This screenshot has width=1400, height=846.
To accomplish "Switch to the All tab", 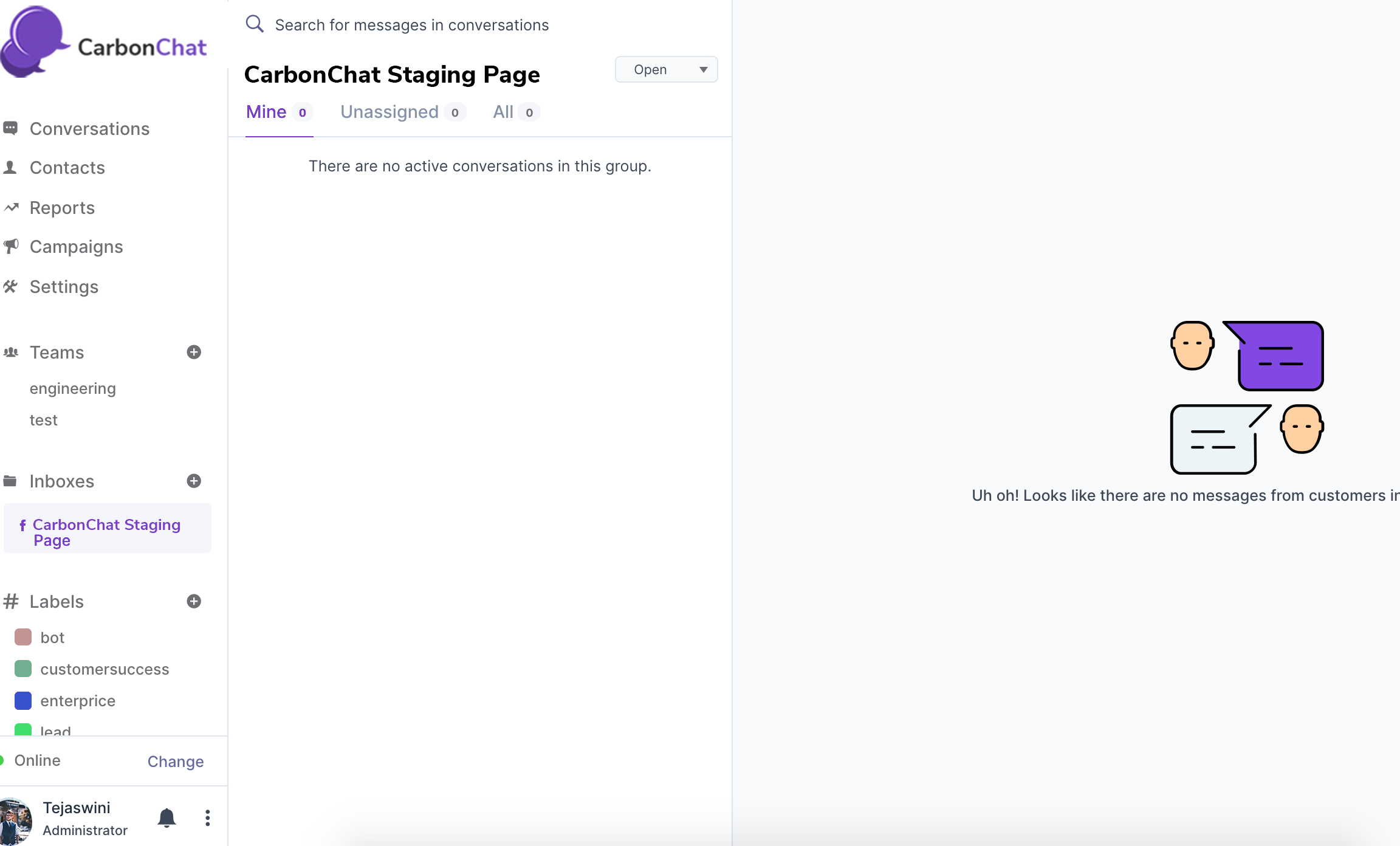I will [x=503, y=112].
